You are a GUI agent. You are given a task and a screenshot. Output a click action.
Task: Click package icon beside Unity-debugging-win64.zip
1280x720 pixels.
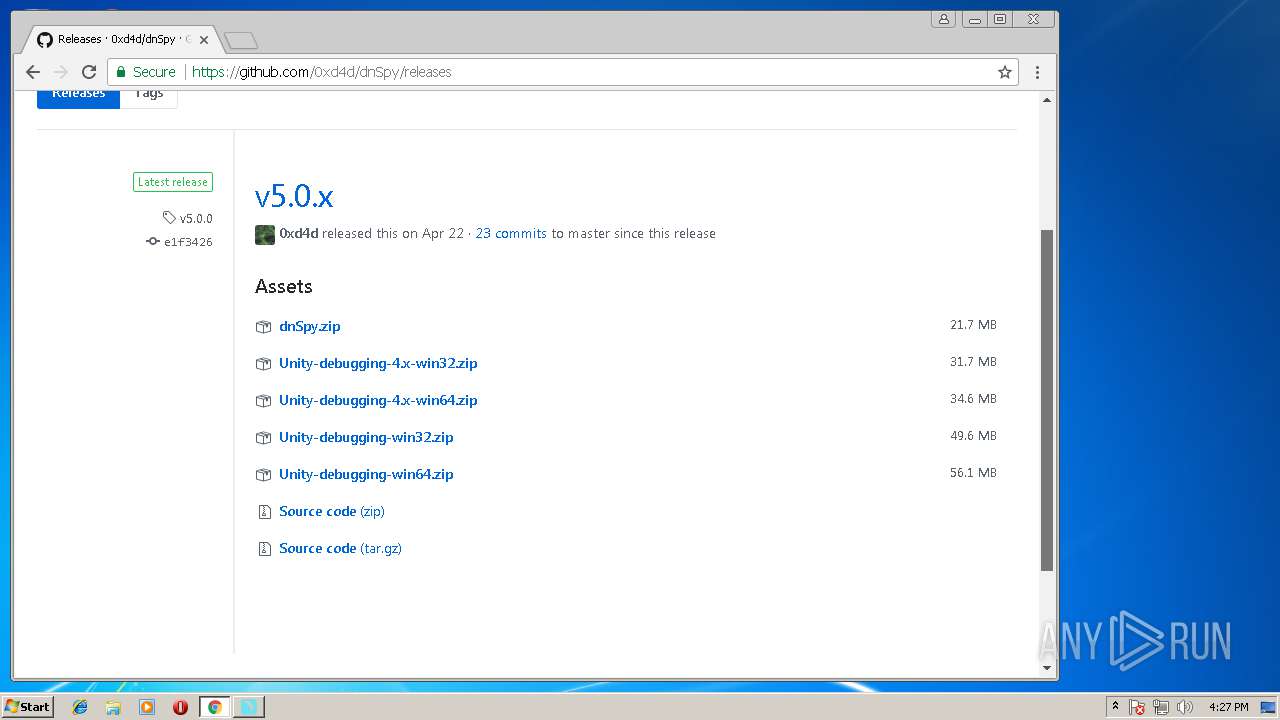pos(263,475)
